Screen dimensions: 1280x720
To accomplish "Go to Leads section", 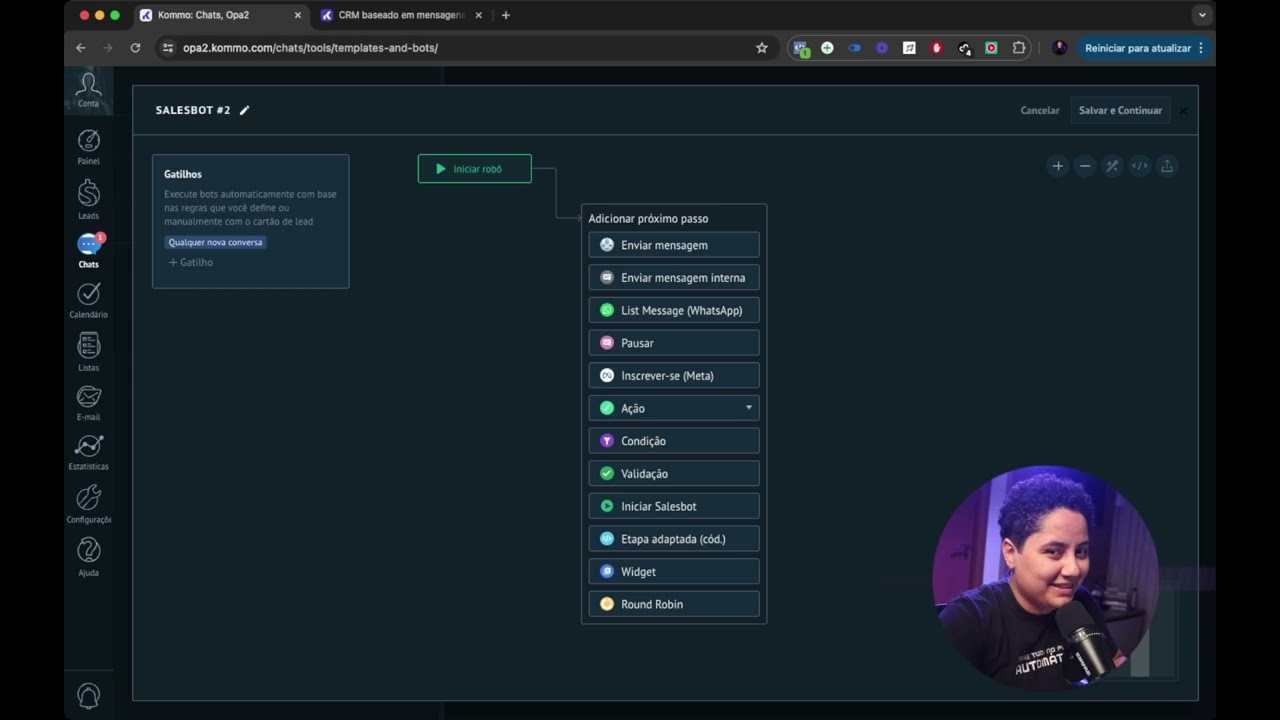I will point(88,200).
